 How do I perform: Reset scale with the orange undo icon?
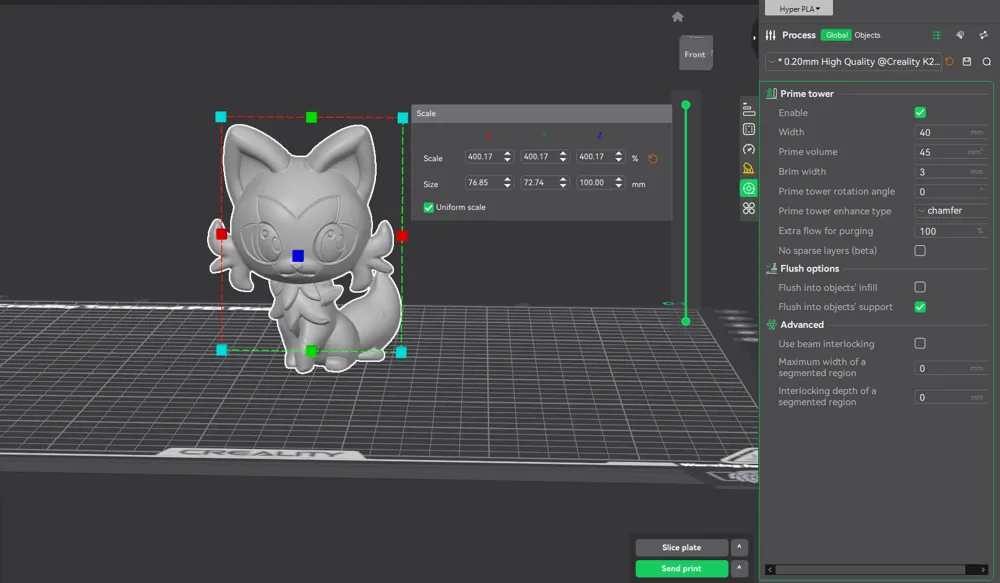[x=652, y=159]
